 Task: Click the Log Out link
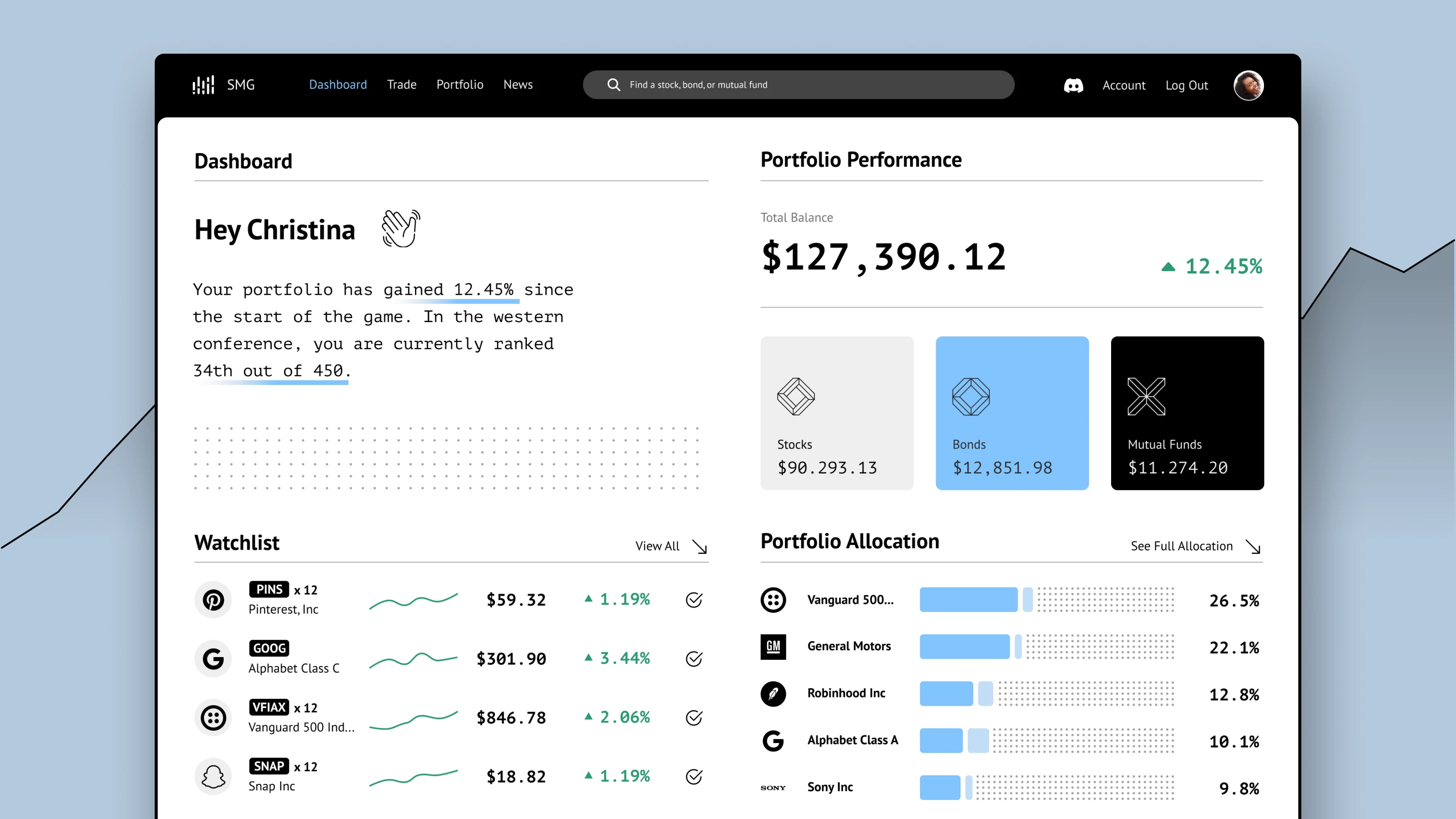pos(1186,86)
